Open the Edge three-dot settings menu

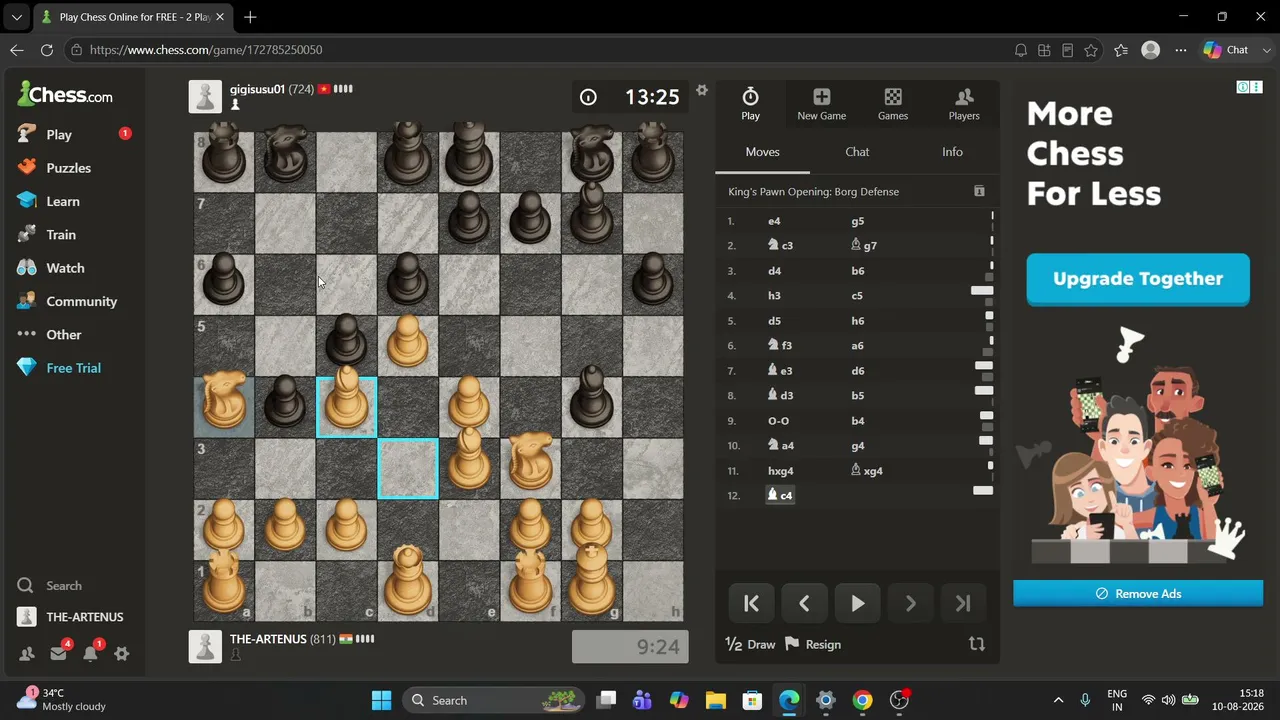click(x=1181, y=50)
